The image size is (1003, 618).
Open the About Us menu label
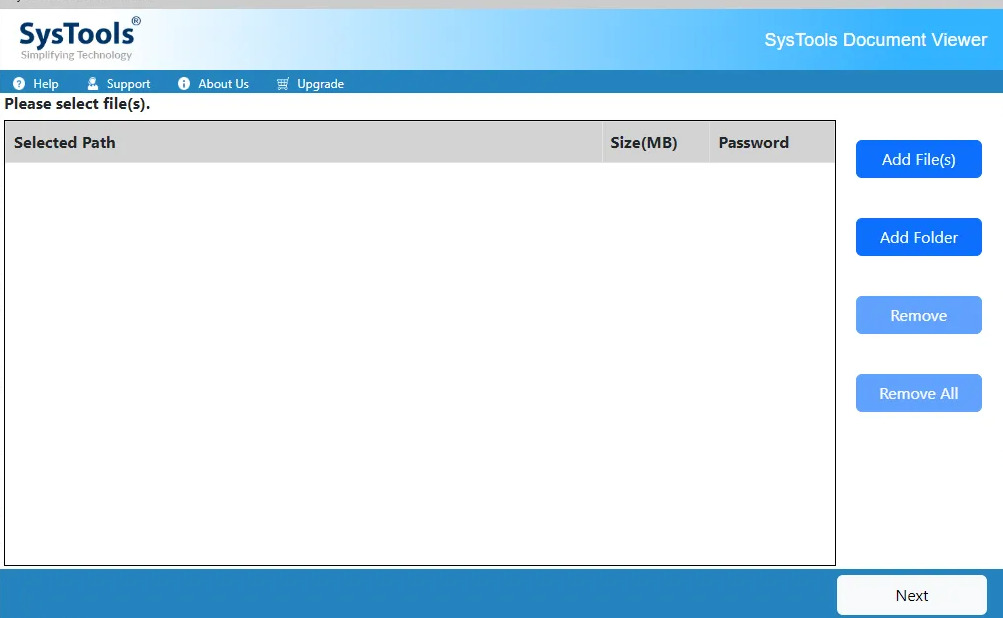point(223,84)
